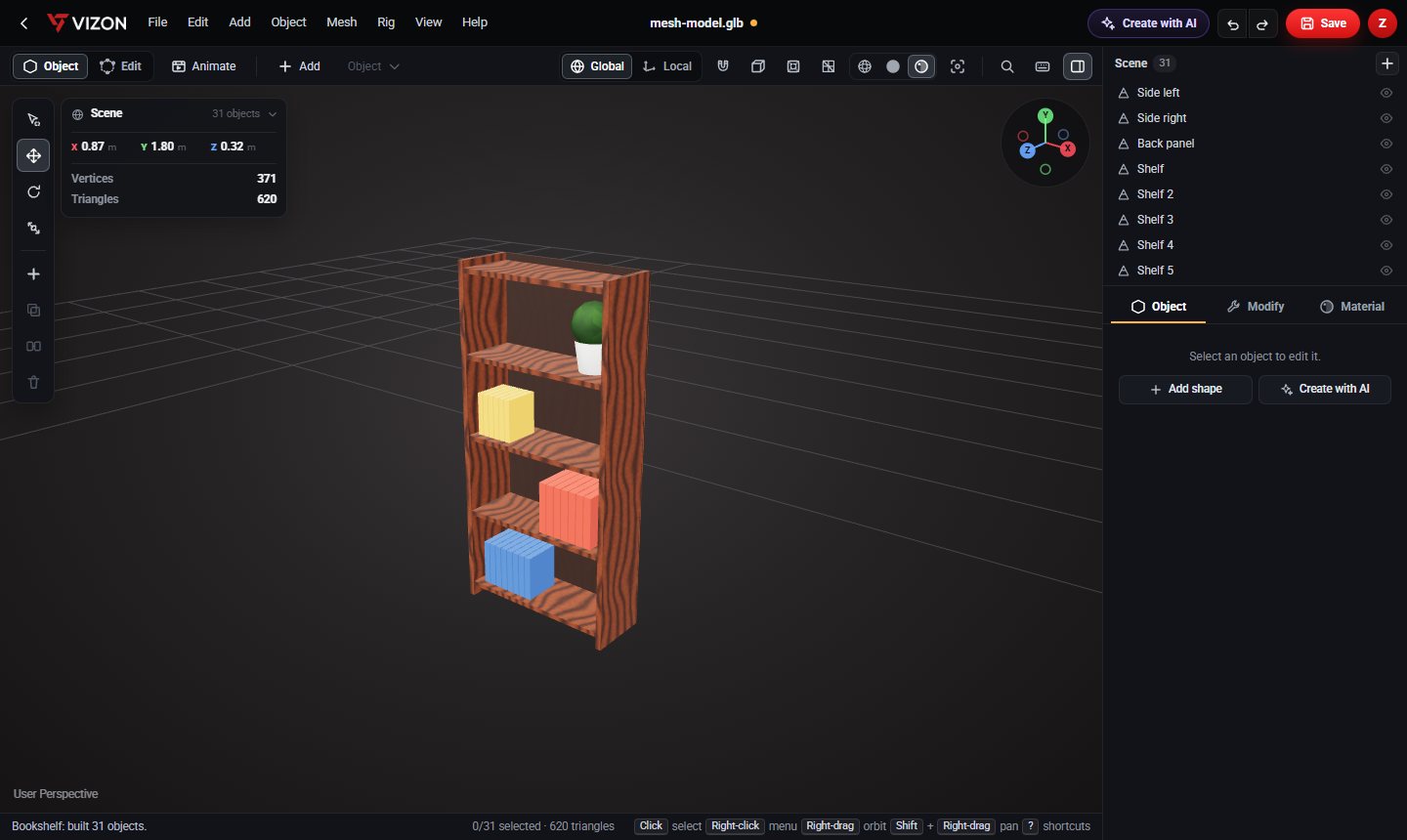Viewport: 1407px width, 840px height.
Task: Hide the Side right object
Action: 1386,118
